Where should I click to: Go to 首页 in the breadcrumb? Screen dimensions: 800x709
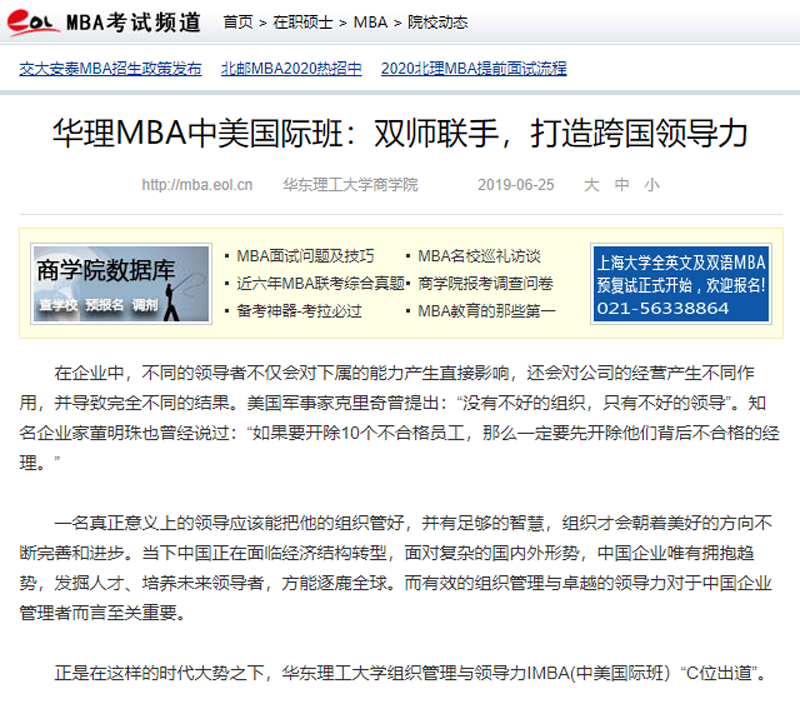tap(238, 22)
